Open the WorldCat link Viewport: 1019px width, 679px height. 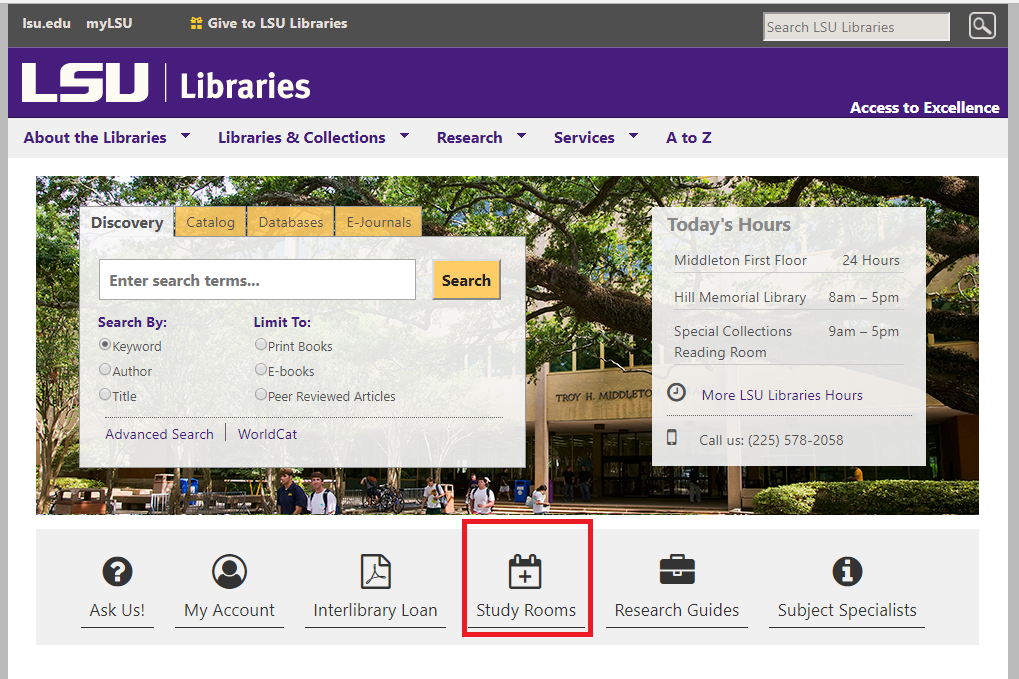pyautogui.click(x=267, y=434)
